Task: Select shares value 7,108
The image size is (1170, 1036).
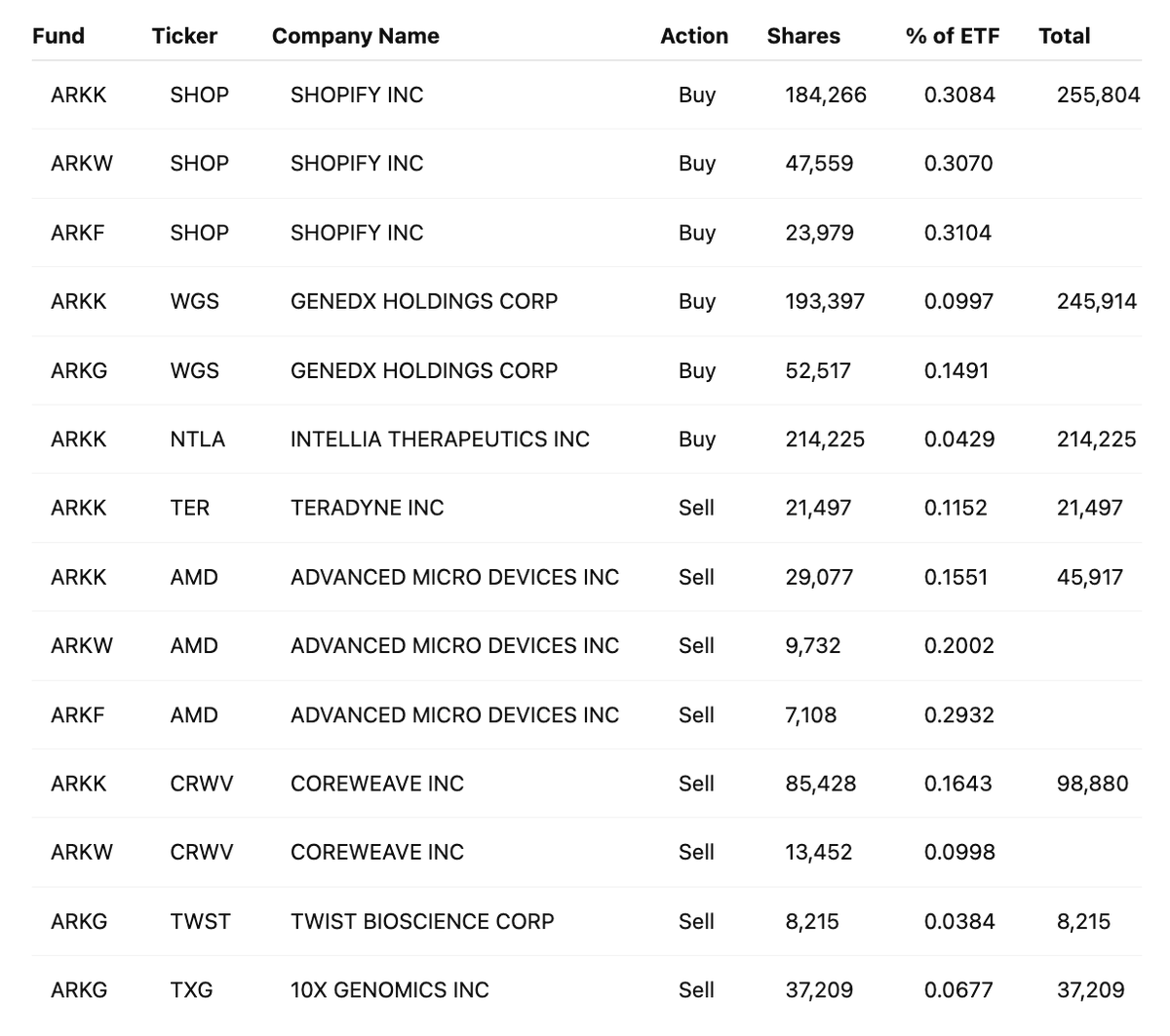Action: click(811, 714)
